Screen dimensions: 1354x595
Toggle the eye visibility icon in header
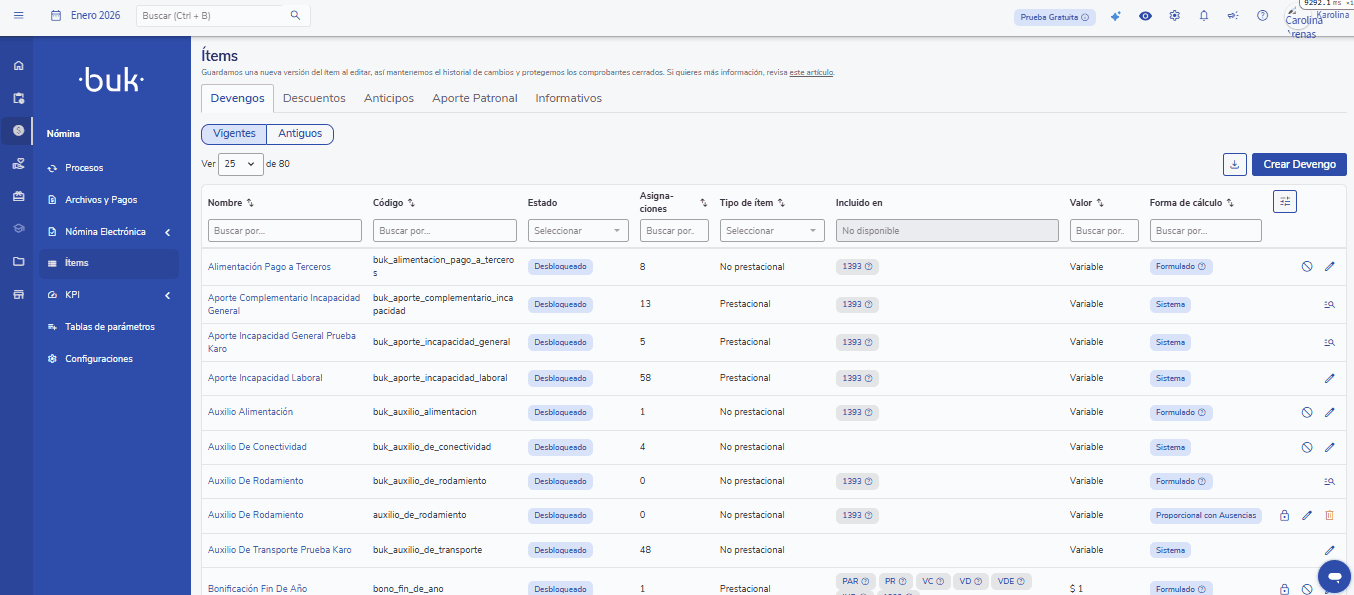pyautogui.click(x=1145, y=16)
